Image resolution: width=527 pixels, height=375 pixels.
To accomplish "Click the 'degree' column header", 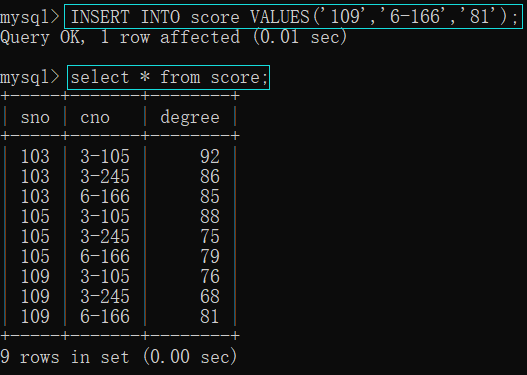I will pyautogui.click(x=190, y=118).
